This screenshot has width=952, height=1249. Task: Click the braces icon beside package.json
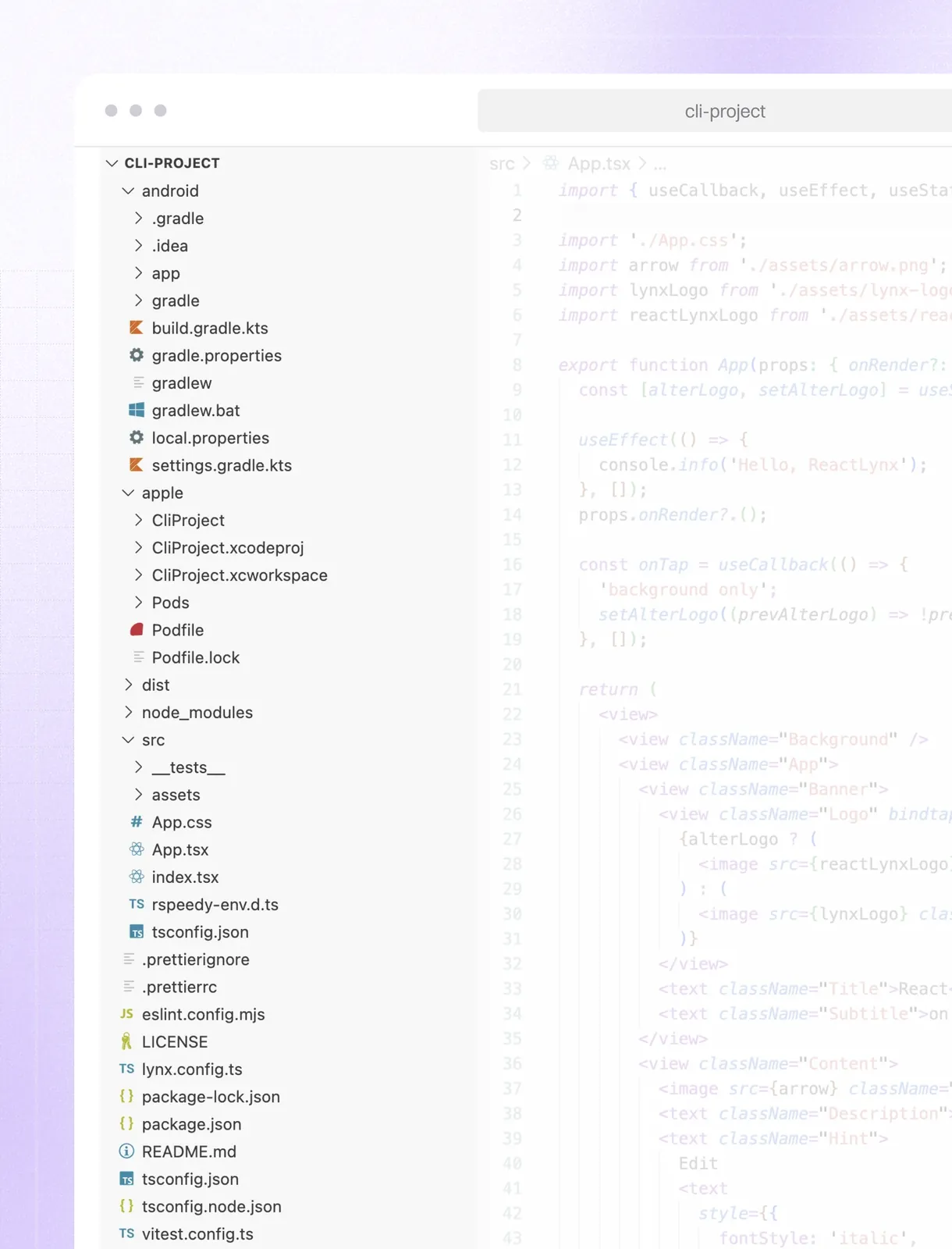coord(126,1123)
